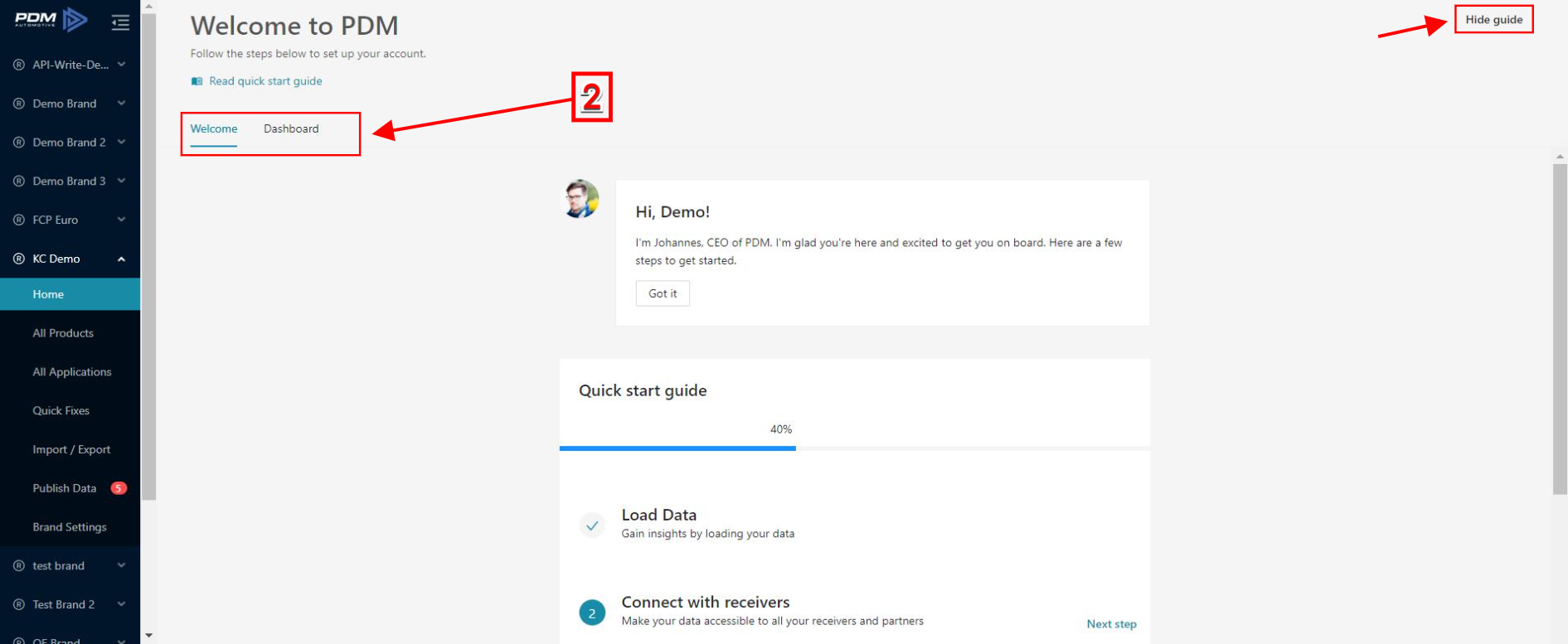Click the book icon before Read quick start guide

click(197, 81)
